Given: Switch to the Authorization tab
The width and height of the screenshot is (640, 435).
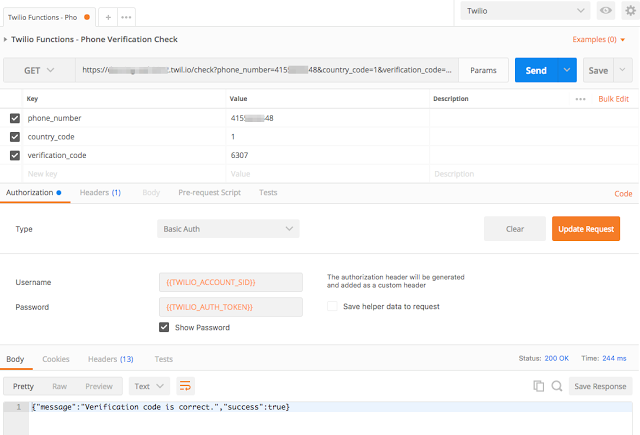Looking at the screenshot, I should (33, 193).
